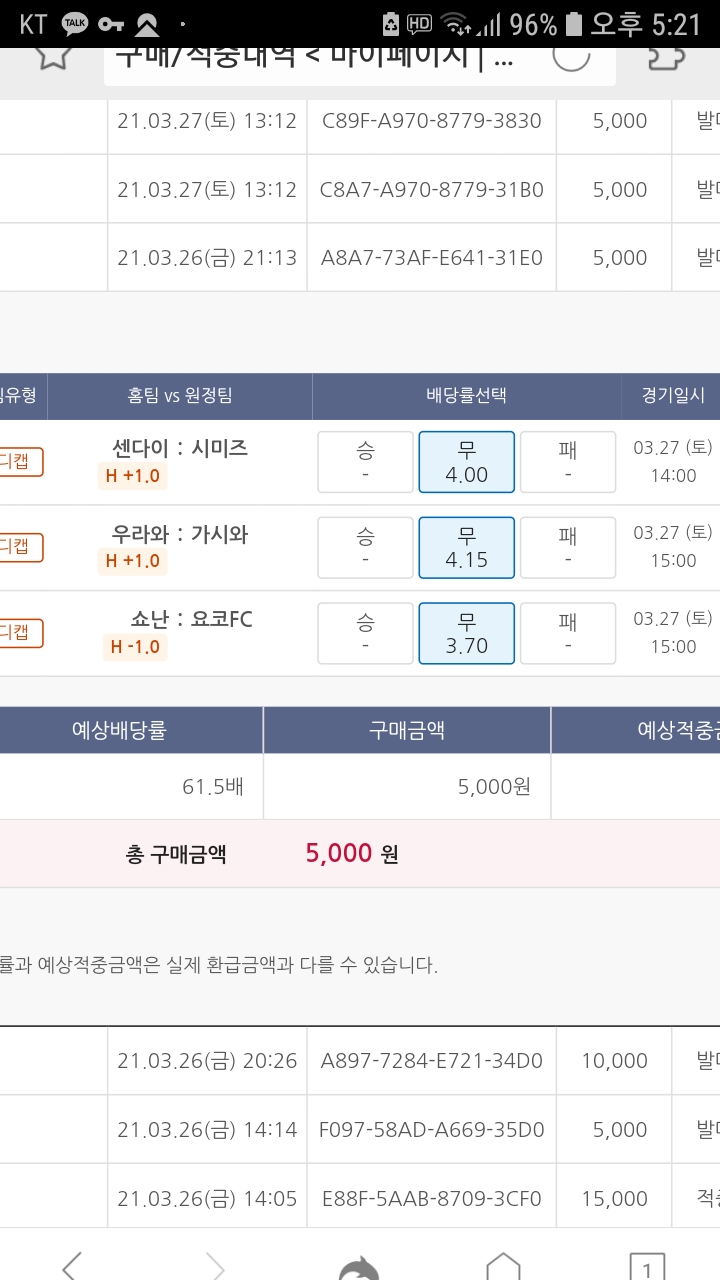This screenshot has height=1280, width=720.
Task: Open ticket A8A7-73AF-E641-31E0
Action: click(x=431, y=258)
